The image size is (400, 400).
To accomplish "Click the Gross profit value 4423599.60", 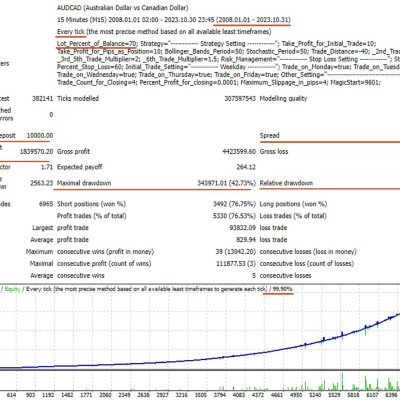I will point(239,151).
